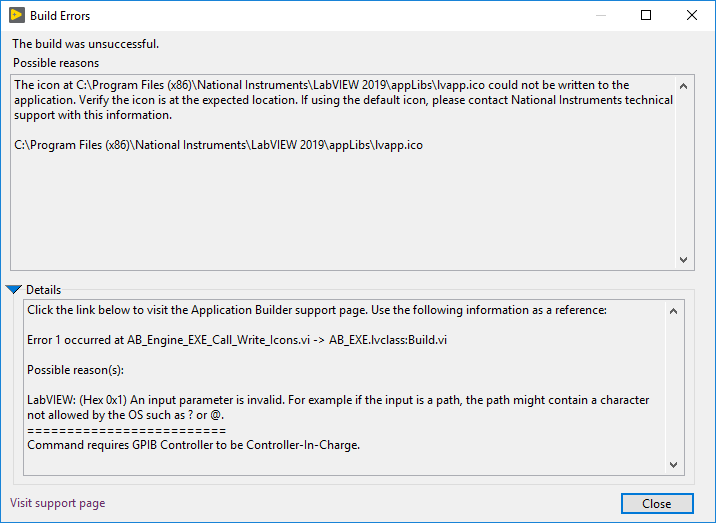This screenshot has height=523, width=716.
Task: Click the Details scrollbar track
Action: point(673,388)
